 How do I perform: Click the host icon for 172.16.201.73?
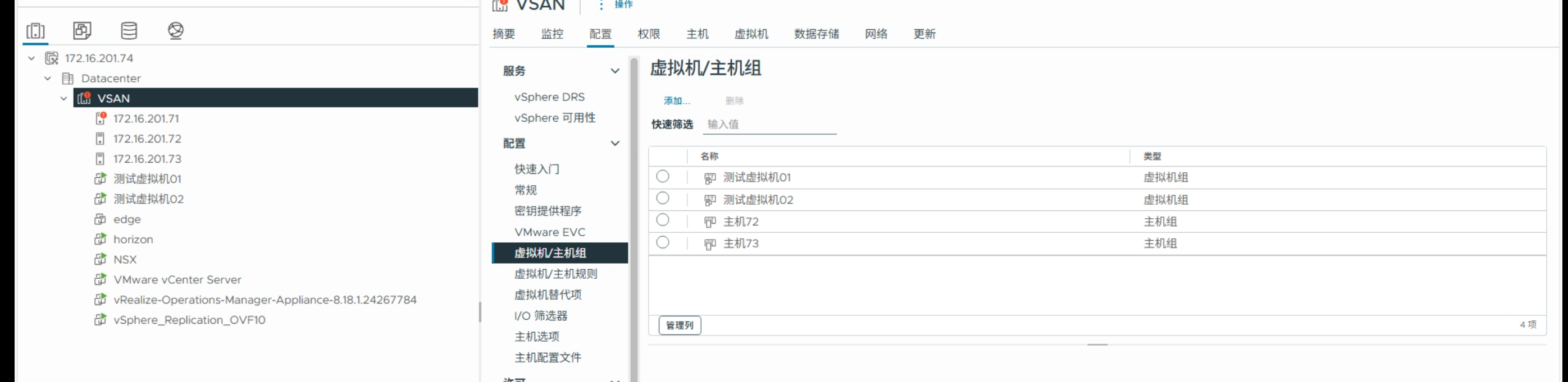click(x=100, y=159)
